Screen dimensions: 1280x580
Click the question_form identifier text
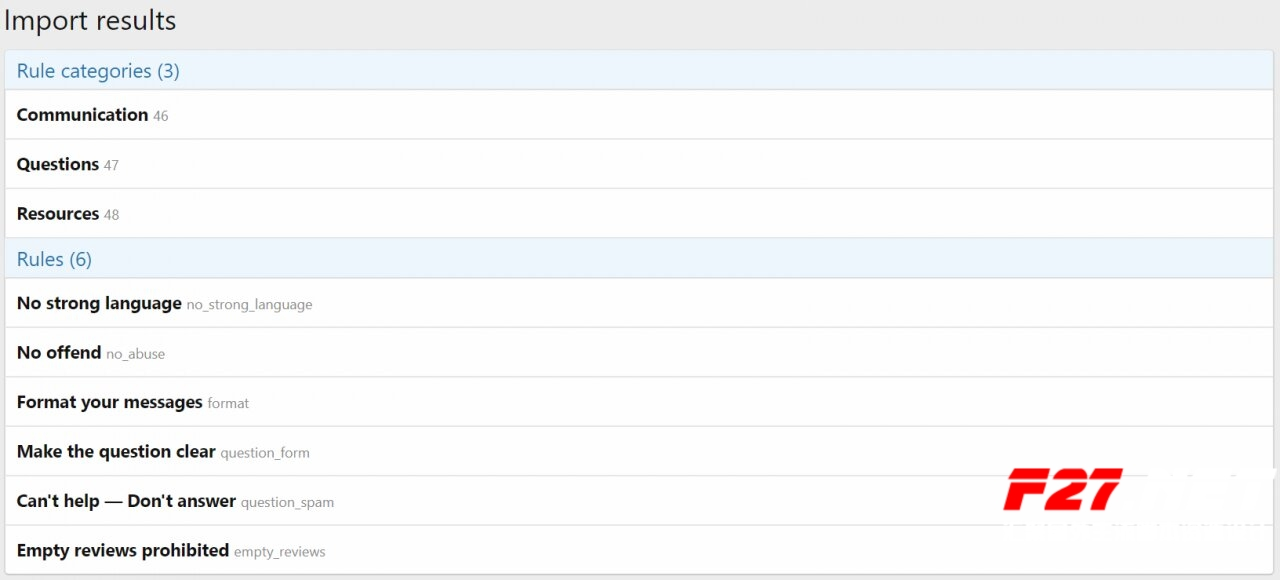click(265, 453)
